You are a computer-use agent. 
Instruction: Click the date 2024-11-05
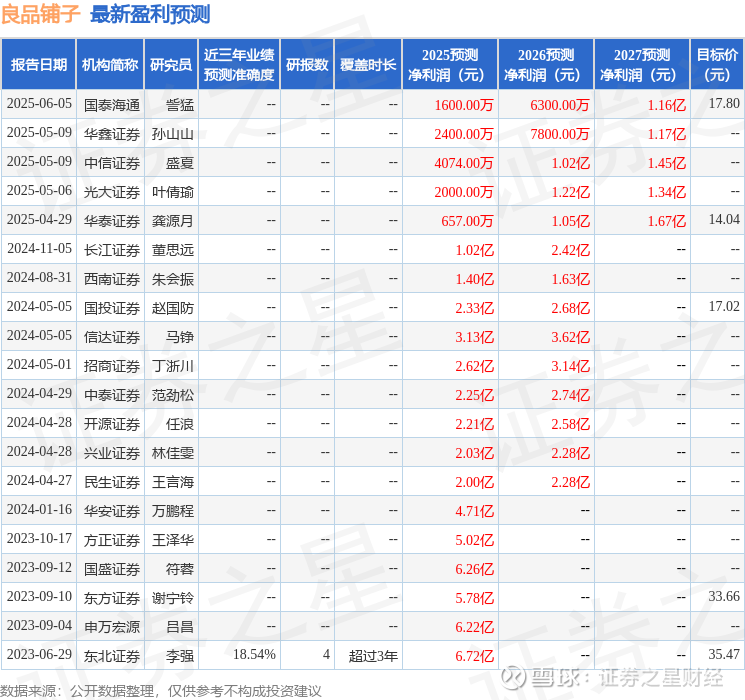click(x=39, y=249)
